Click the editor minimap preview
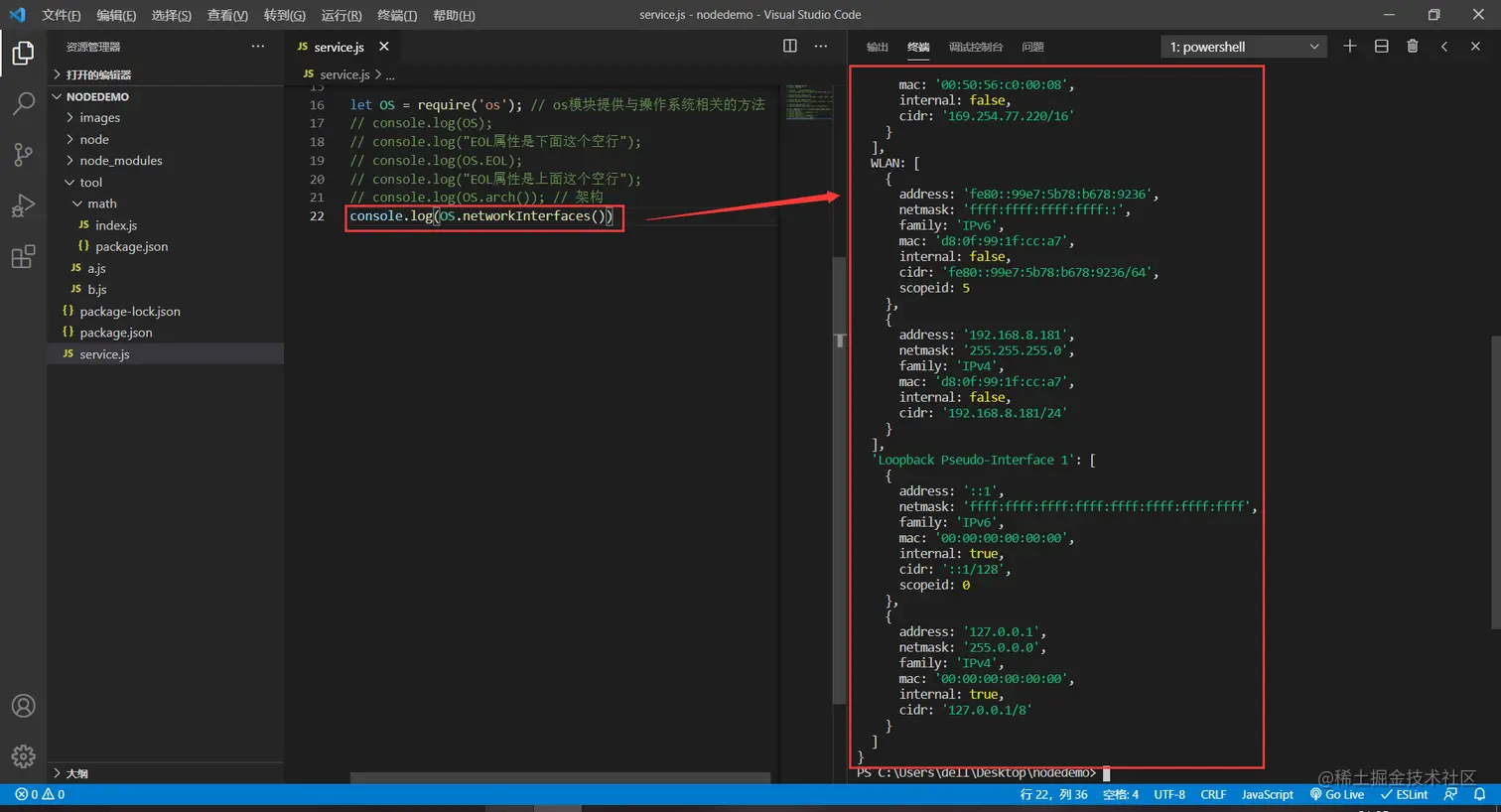Screen dimensions: 1501x812 point(809,102)
